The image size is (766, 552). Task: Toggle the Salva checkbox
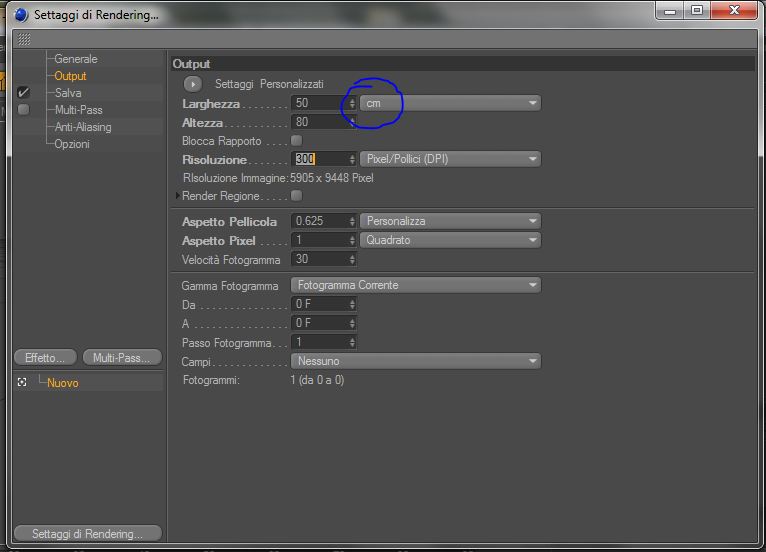(x=23, y=92)
